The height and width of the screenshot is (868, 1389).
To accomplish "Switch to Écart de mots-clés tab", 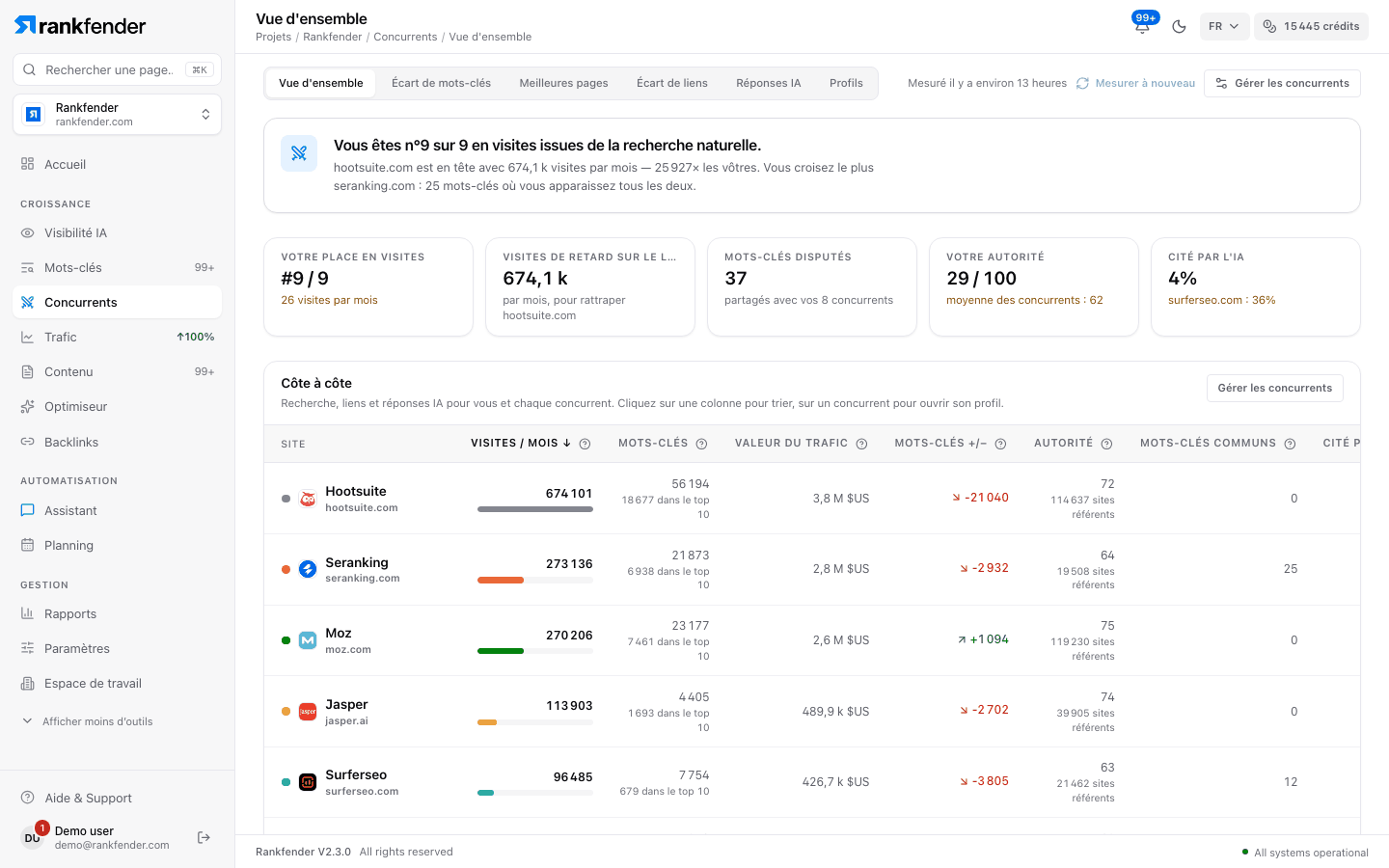I will [x=441, y=83].
